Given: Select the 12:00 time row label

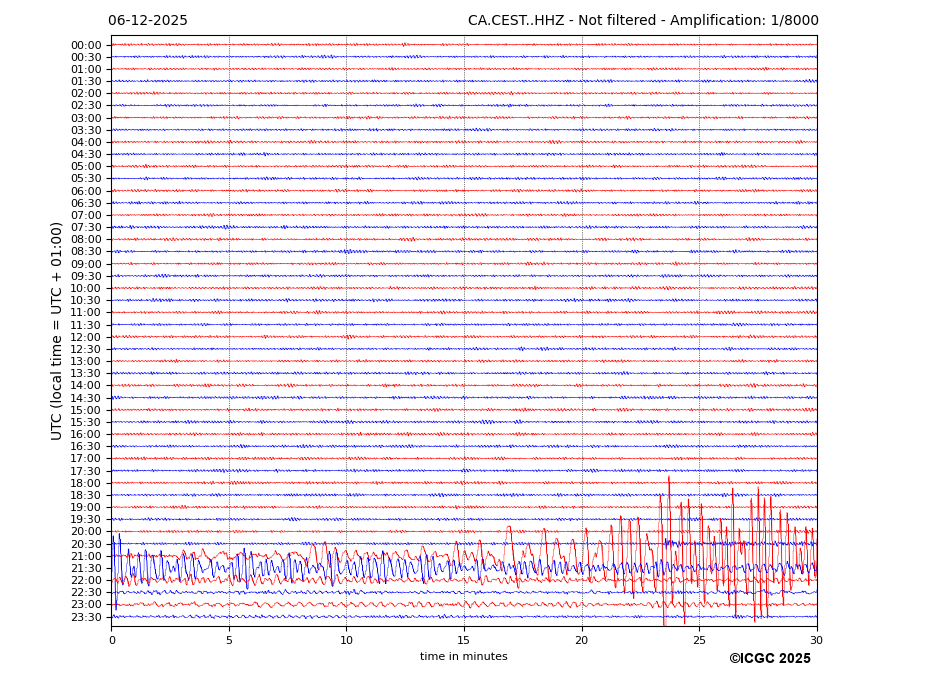Looking at the screenshot, I should [86, 337].
